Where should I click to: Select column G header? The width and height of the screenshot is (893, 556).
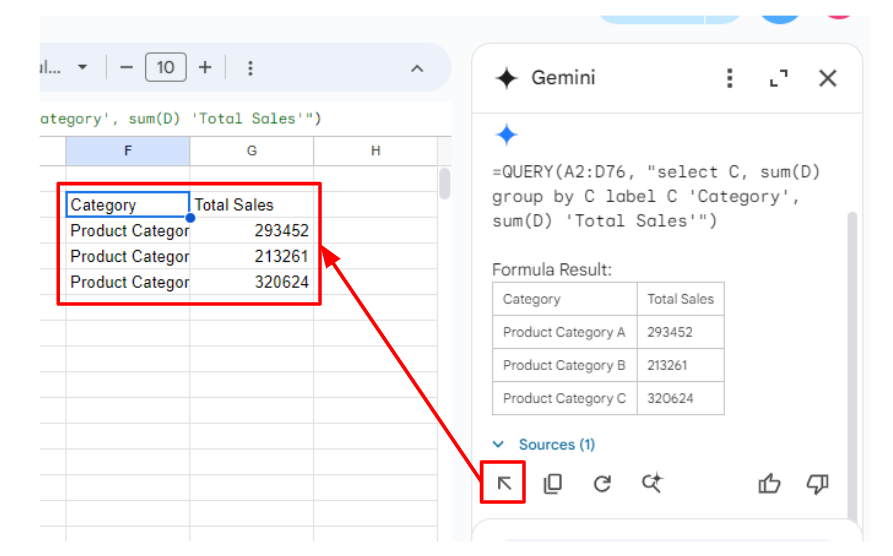tap(252, 151)
